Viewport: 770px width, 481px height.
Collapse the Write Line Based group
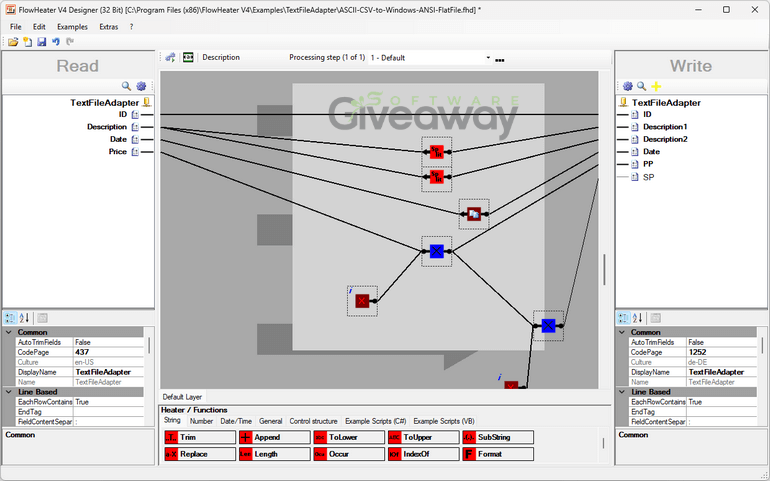point(622,392)
